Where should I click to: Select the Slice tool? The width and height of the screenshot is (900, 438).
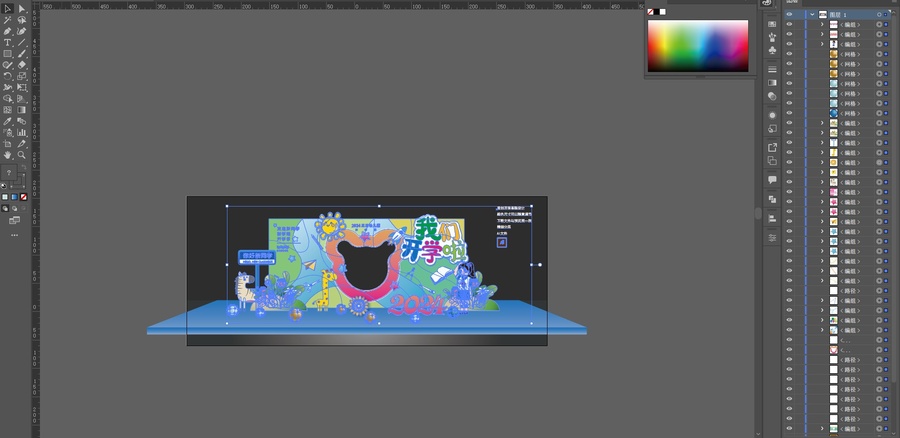22,144
